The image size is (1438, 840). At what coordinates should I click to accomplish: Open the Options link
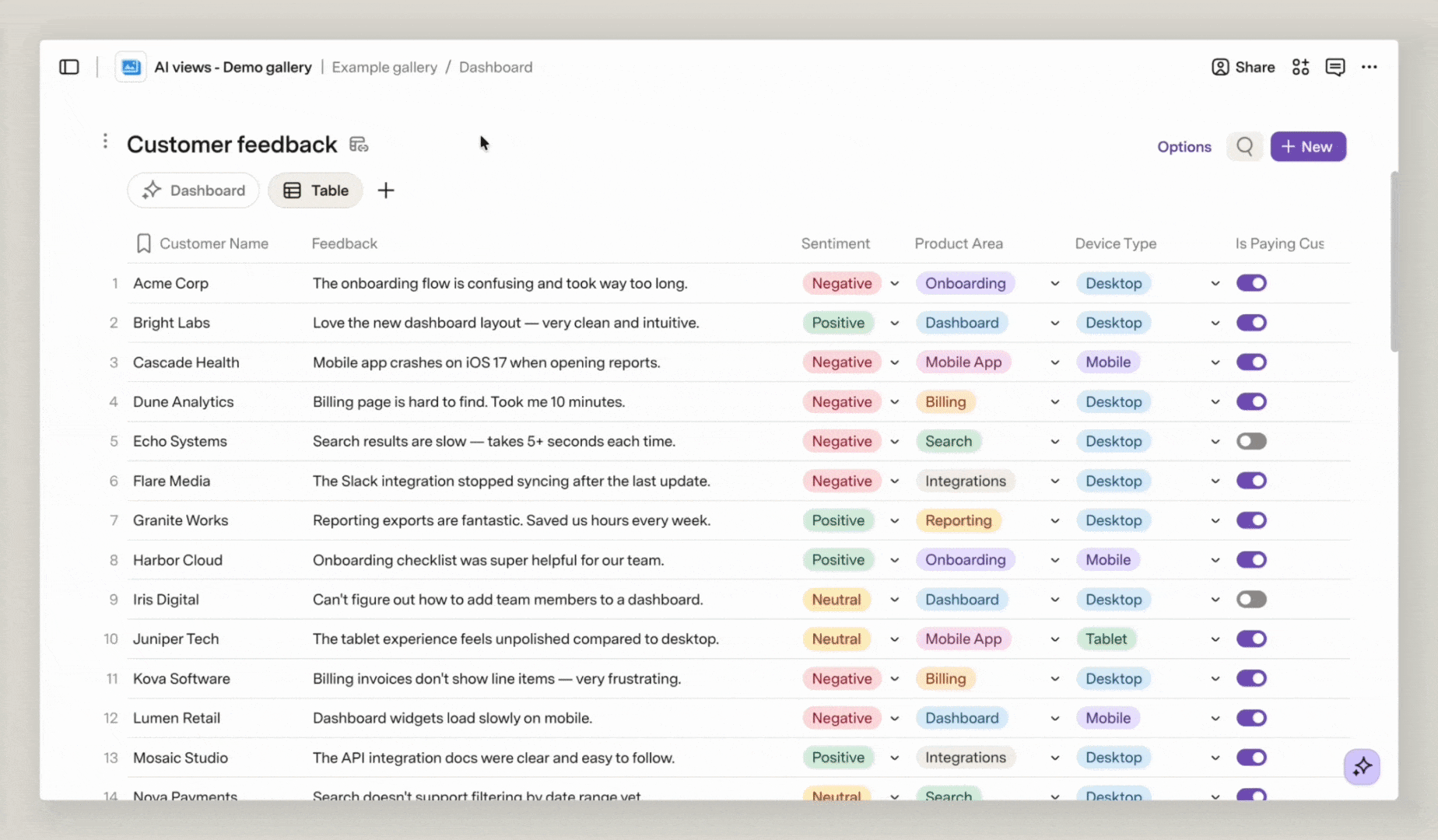point(1184,146)
